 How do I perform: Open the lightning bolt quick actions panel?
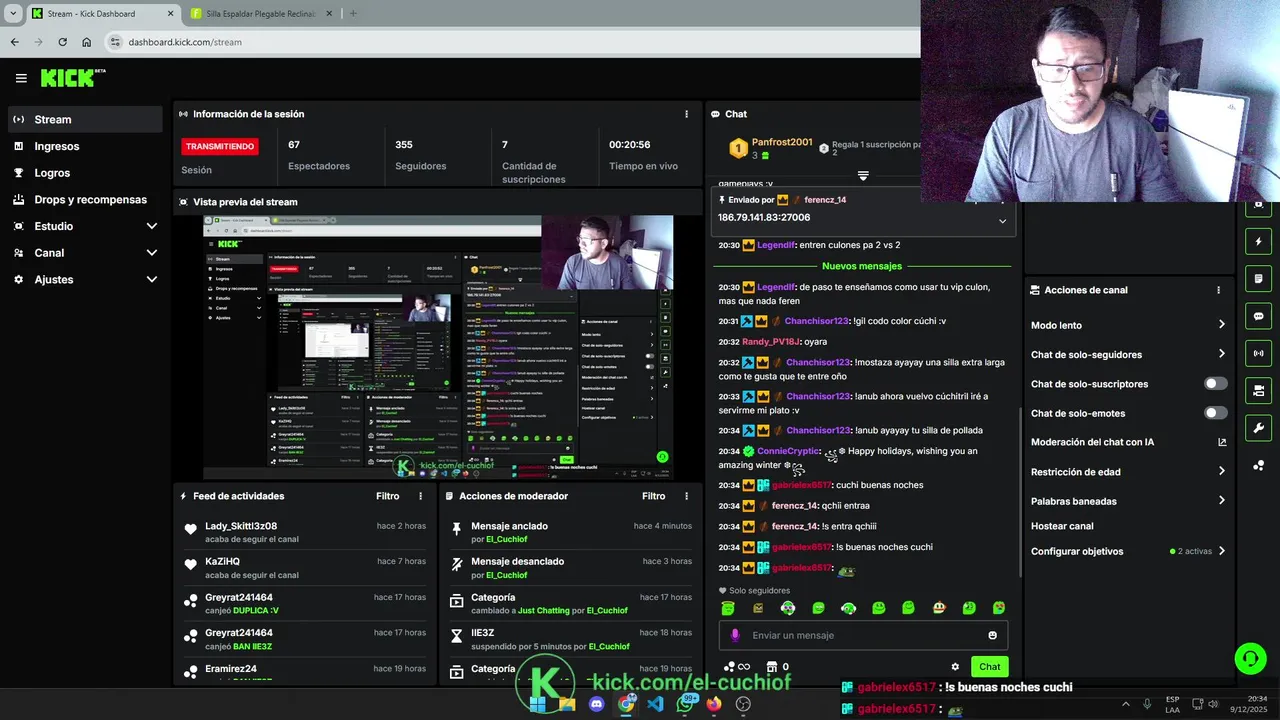pyautogui.click(x=1258, y=242)
